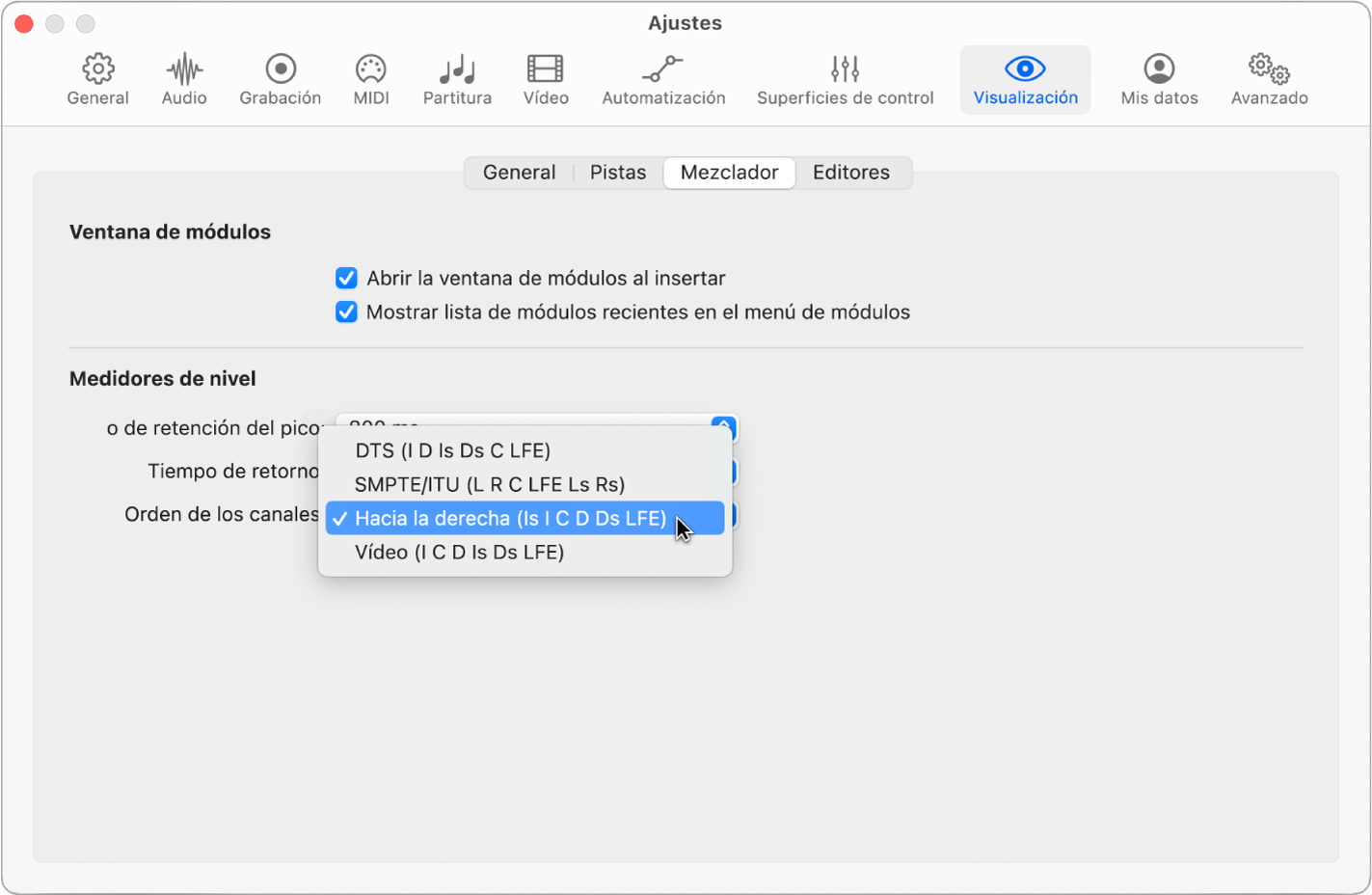
Task: Close the Ajustes window with red button
Action: click(x=24, y=23)
